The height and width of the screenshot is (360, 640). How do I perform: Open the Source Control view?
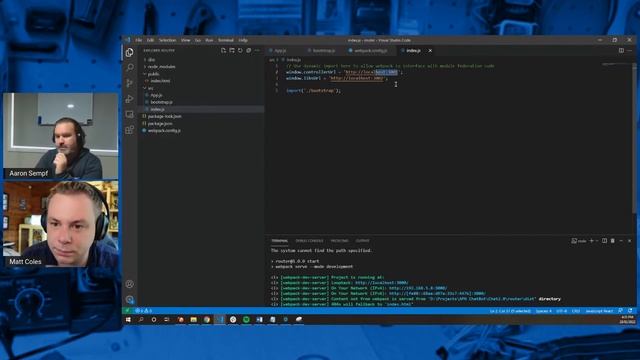[x=130, y=83]
